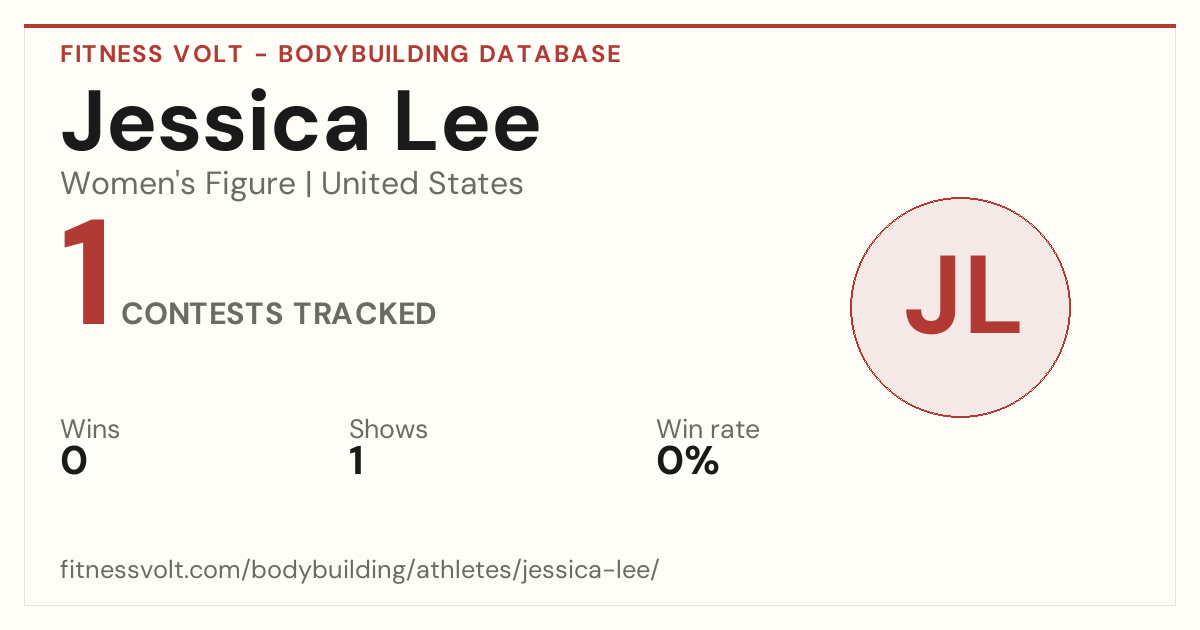Image resolution: width=1200 pixels, height=630 pixels.
Task: Select the Wins value of 0
Action: pyautogui.click(x=74, y=461)
